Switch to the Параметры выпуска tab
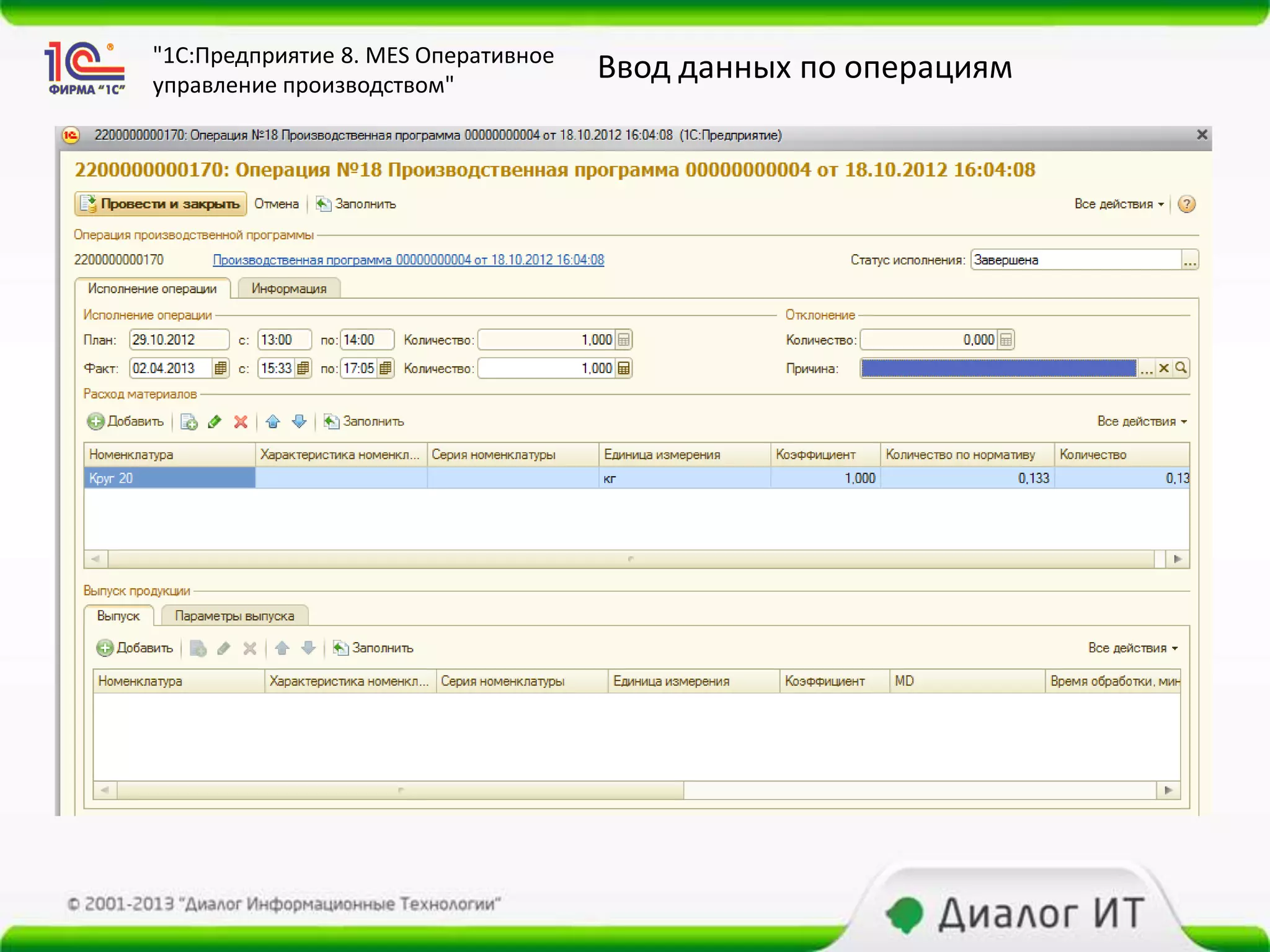This screenshot has width=1270, height=952. coord(234,616)
